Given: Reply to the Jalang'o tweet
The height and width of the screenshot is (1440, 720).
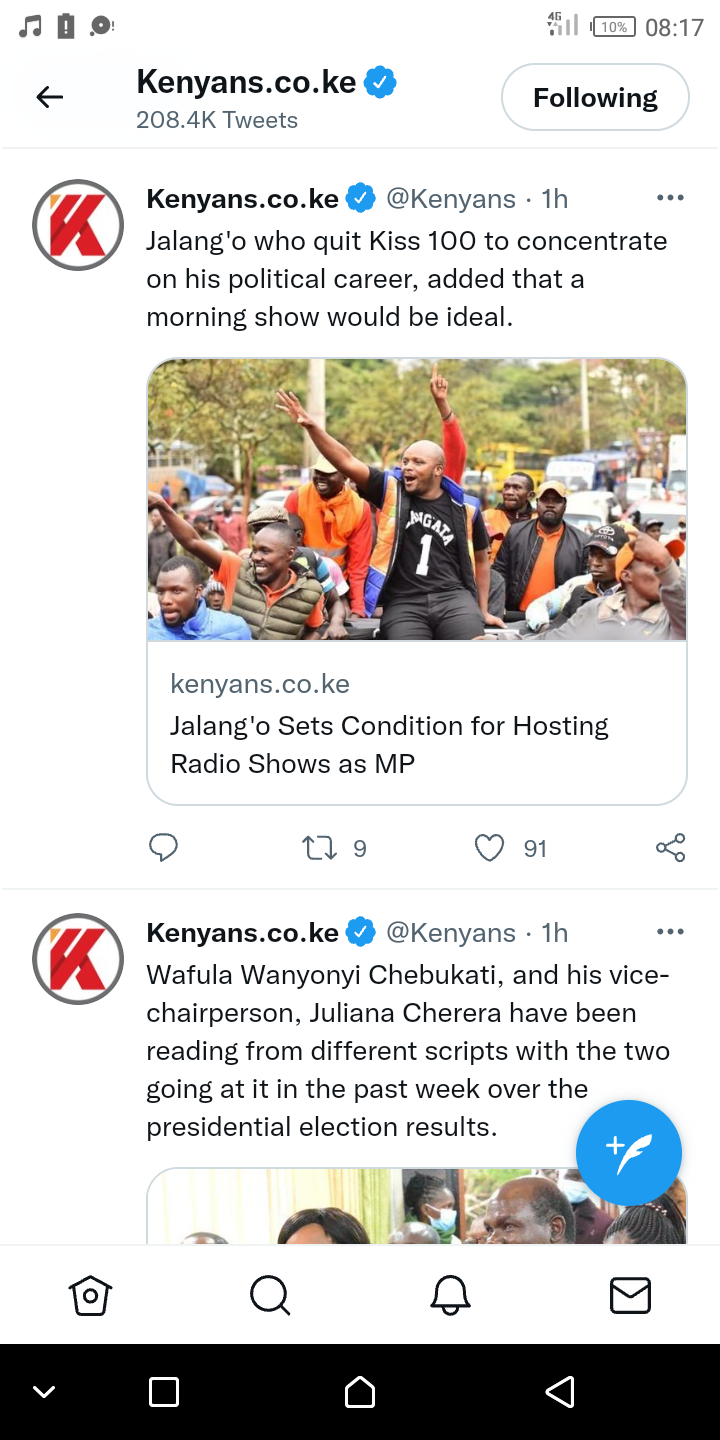Looking at the screenshot, I should pos(163,848).
